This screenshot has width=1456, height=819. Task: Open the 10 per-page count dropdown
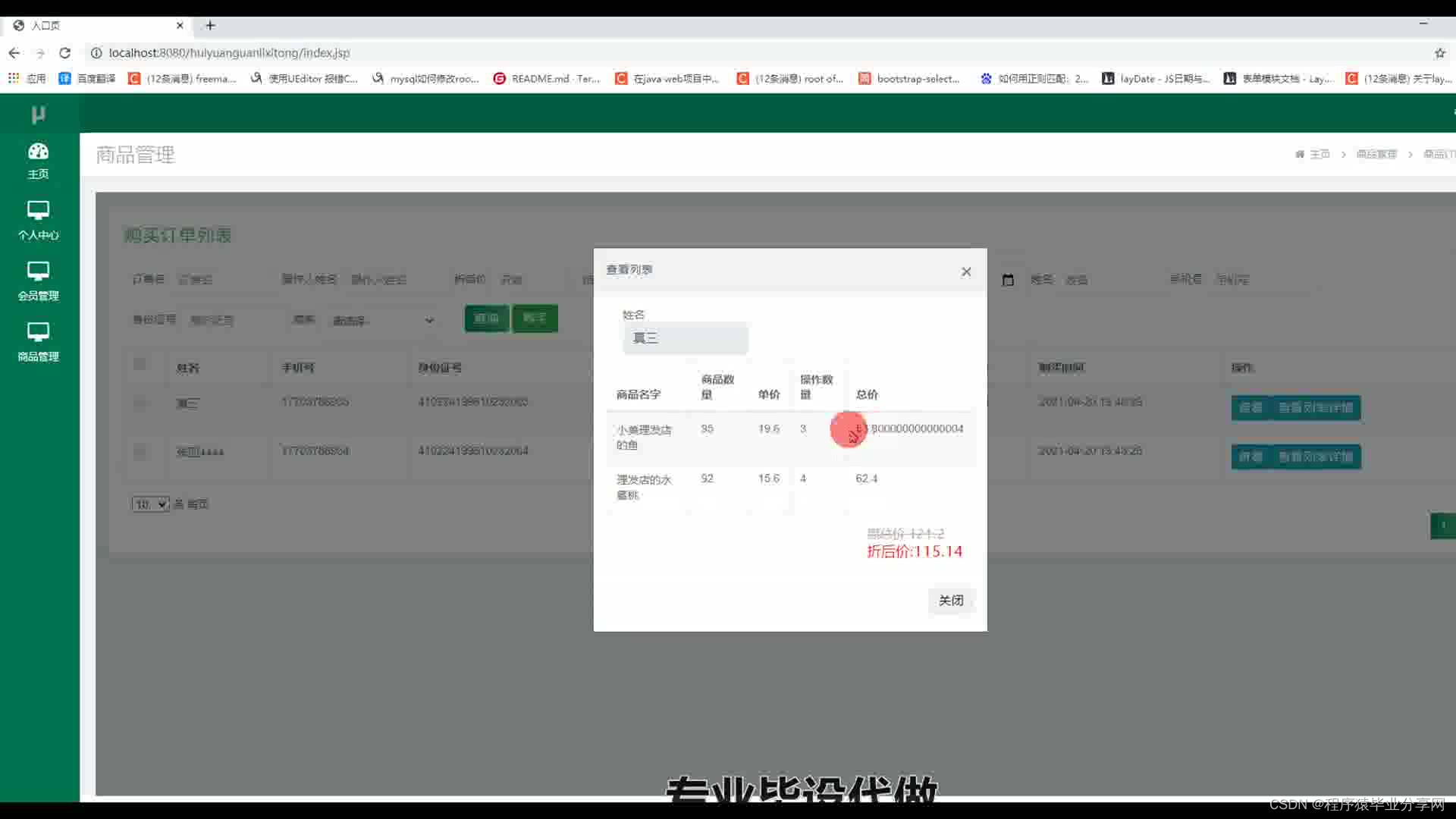pyautogui.click(x=150, y=504)
